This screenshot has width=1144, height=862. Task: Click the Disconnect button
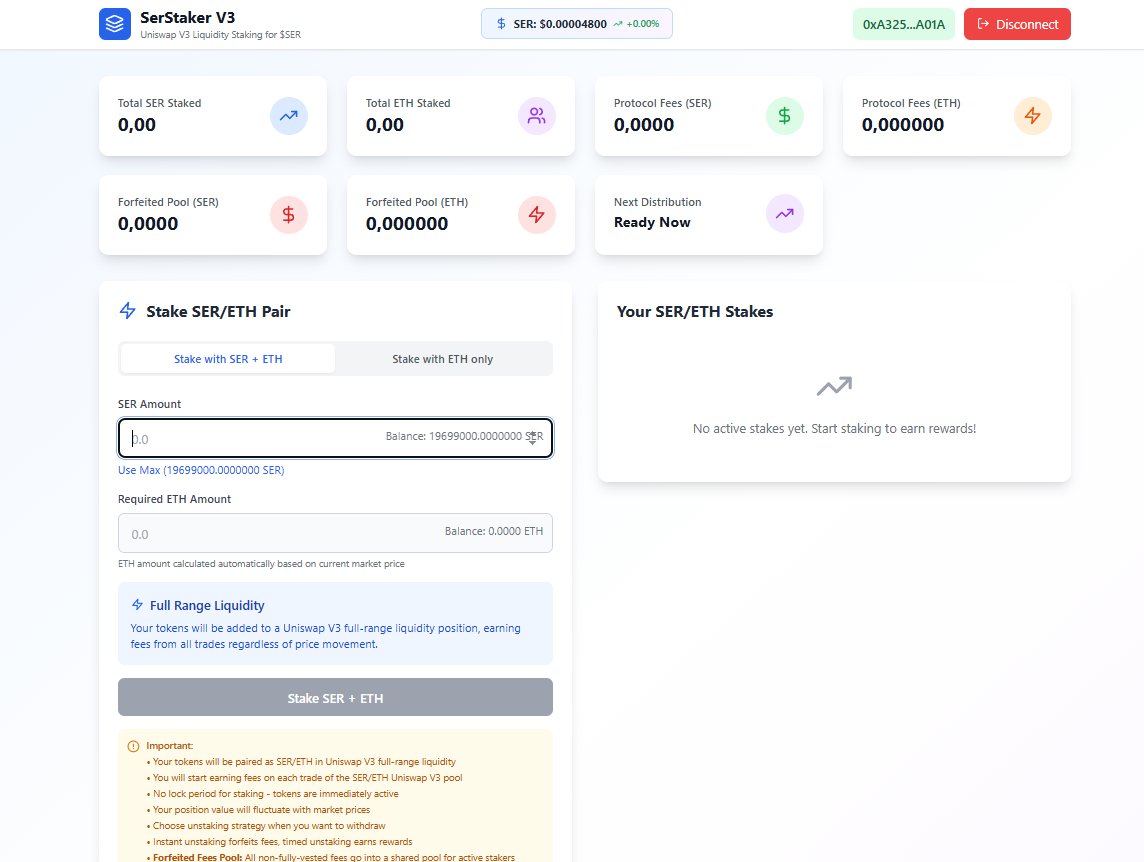[x=1017, y=24]
